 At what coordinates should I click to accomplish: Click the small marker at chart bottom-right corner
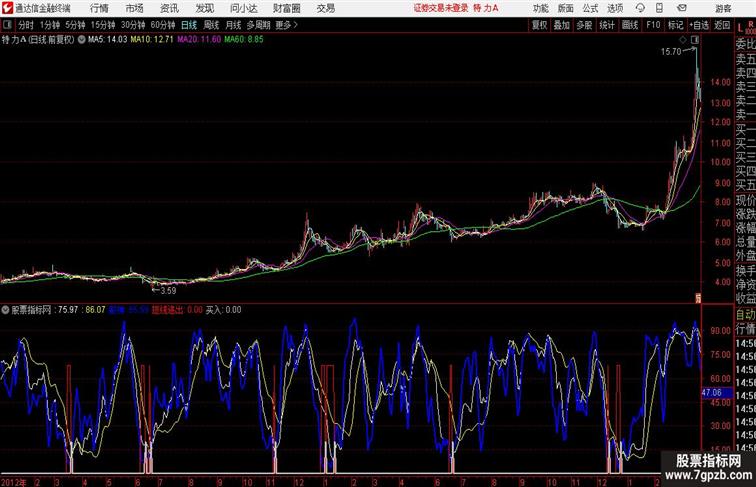tap(698, 298)
